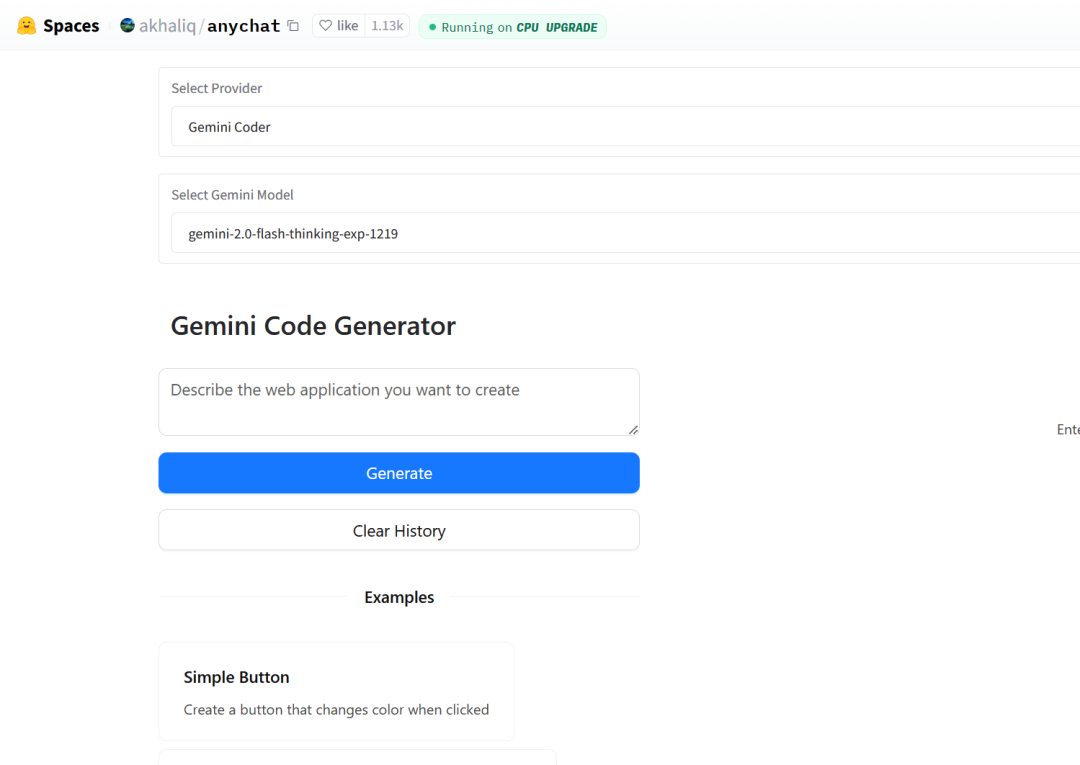Click the CPU hardware badge
This screenshot has height=765, width=1080.
527,27
